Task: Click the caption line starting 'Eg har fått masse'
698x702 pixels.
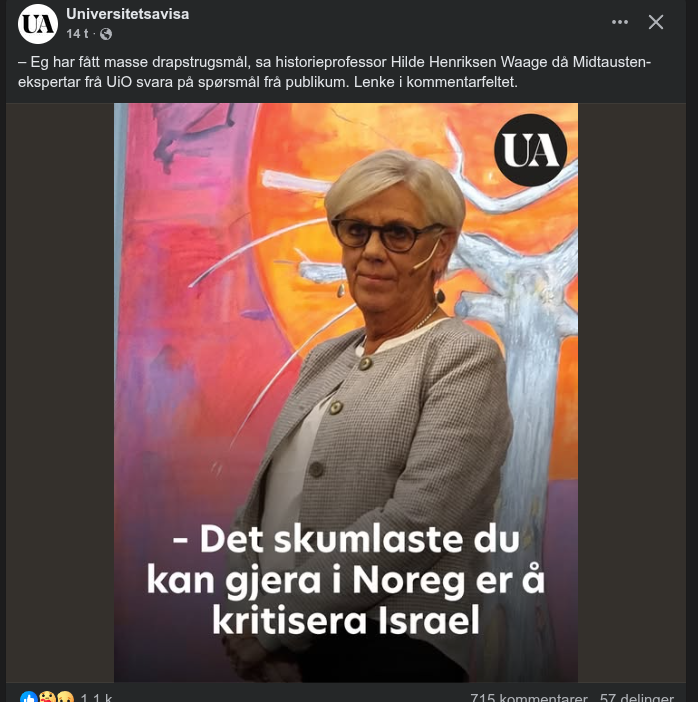Action: click(x=334, y=62)
